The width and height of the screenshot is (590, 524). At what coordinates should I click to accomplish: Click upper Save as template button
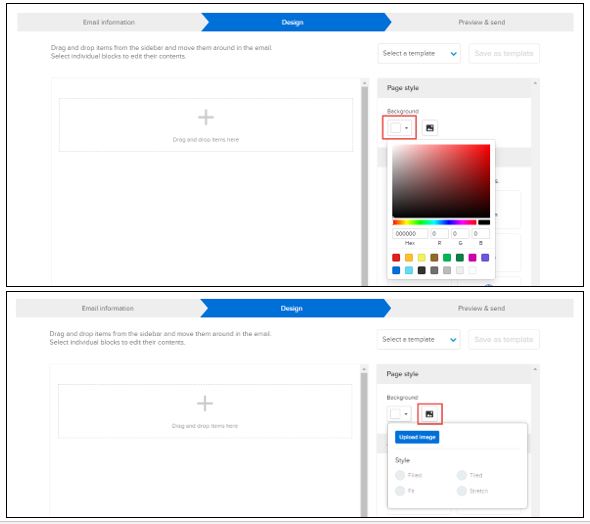coord(504,53)
